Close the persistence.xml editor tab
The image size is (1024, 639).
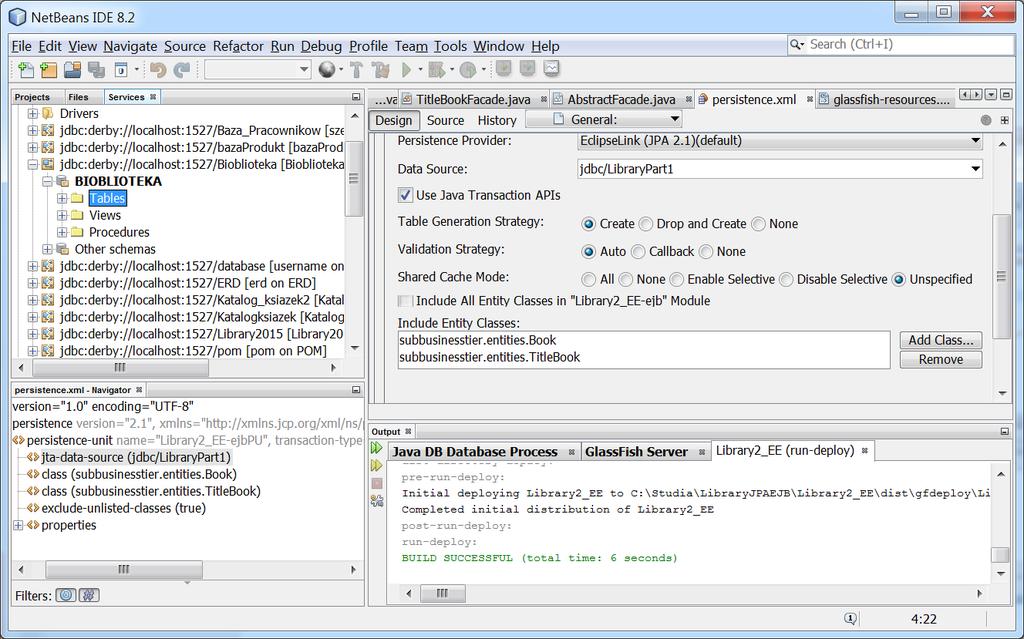(809, 99)
